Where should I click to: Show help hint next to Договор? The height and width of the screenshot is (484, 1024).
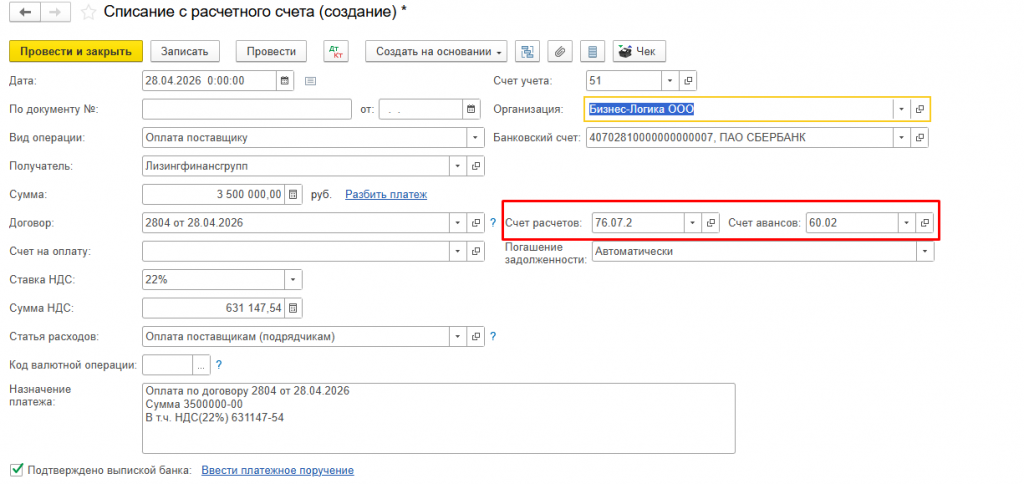click(x=493, y=223)
